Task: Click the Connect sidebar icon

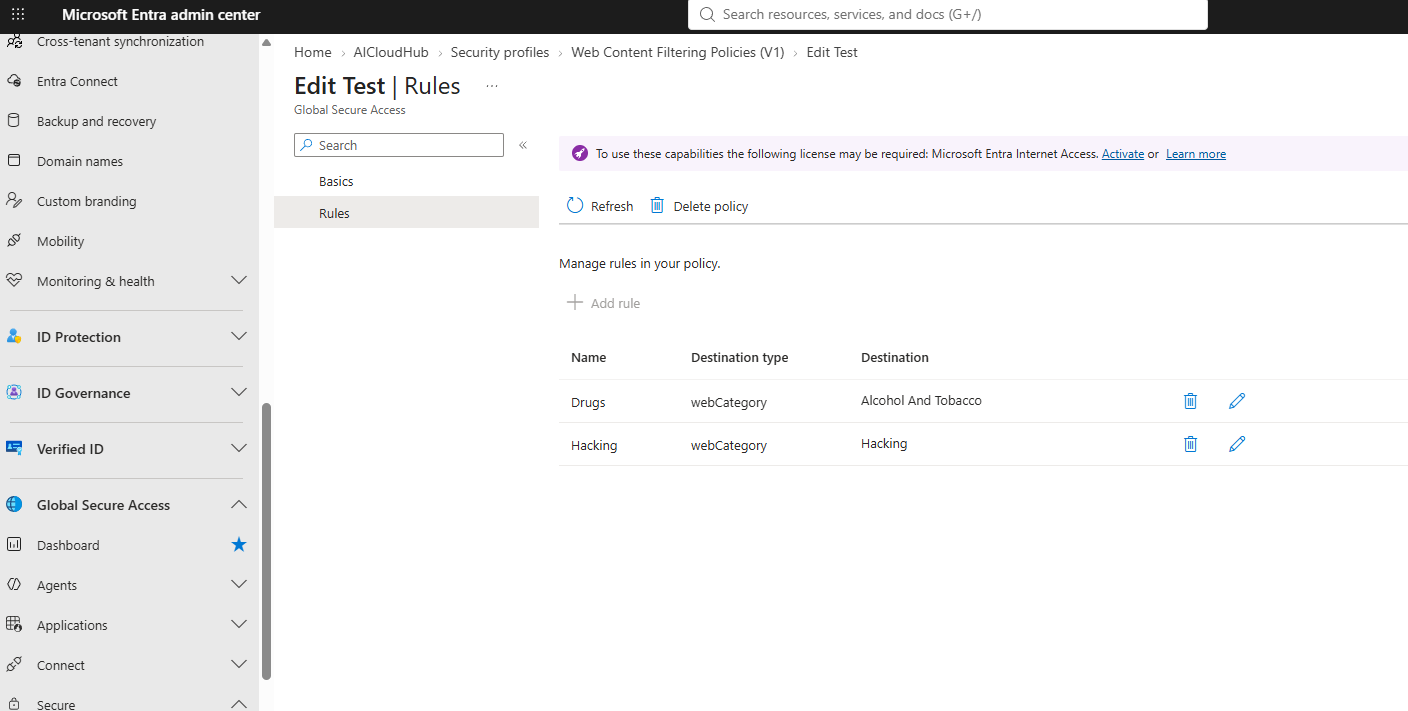Action: [14, 665]
